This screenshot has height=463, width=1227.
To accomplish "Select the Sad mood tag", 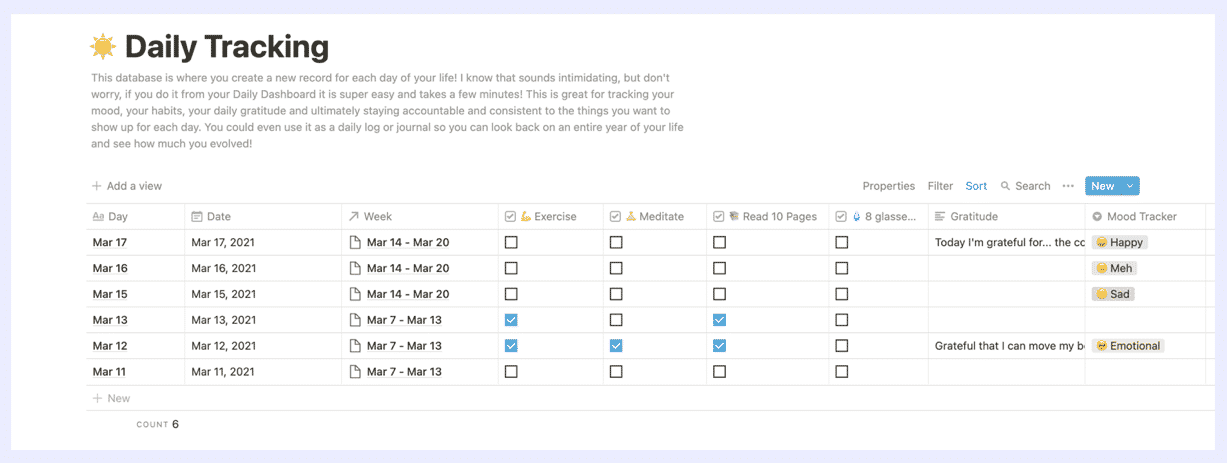I will (x=1113, y=294).
